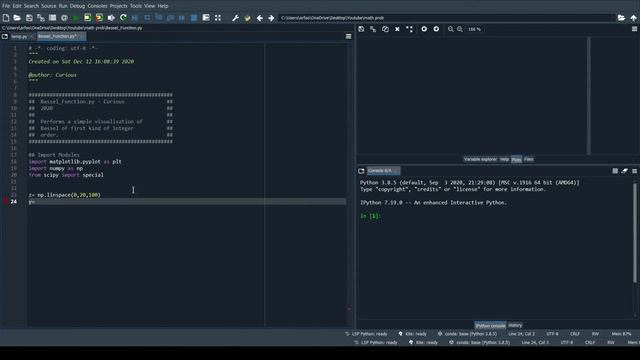This screenshot has height=360, width=640.
Task: Click the 'from scipy import special' line
Action: (x=66, y=175)
